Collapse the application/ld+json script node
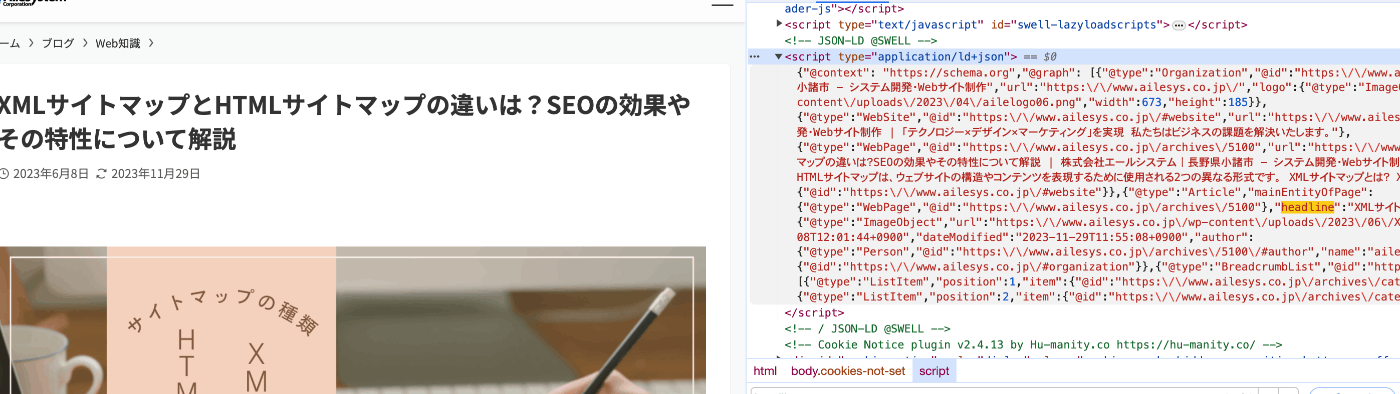Viewport: 1400px width, 394px height. pyautogui.click(x=780, y=57)
